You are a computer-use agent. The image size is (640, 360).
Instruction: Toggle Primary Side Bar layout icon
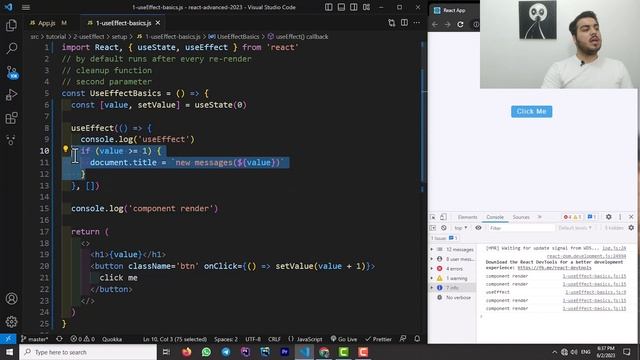click(329, 7)
